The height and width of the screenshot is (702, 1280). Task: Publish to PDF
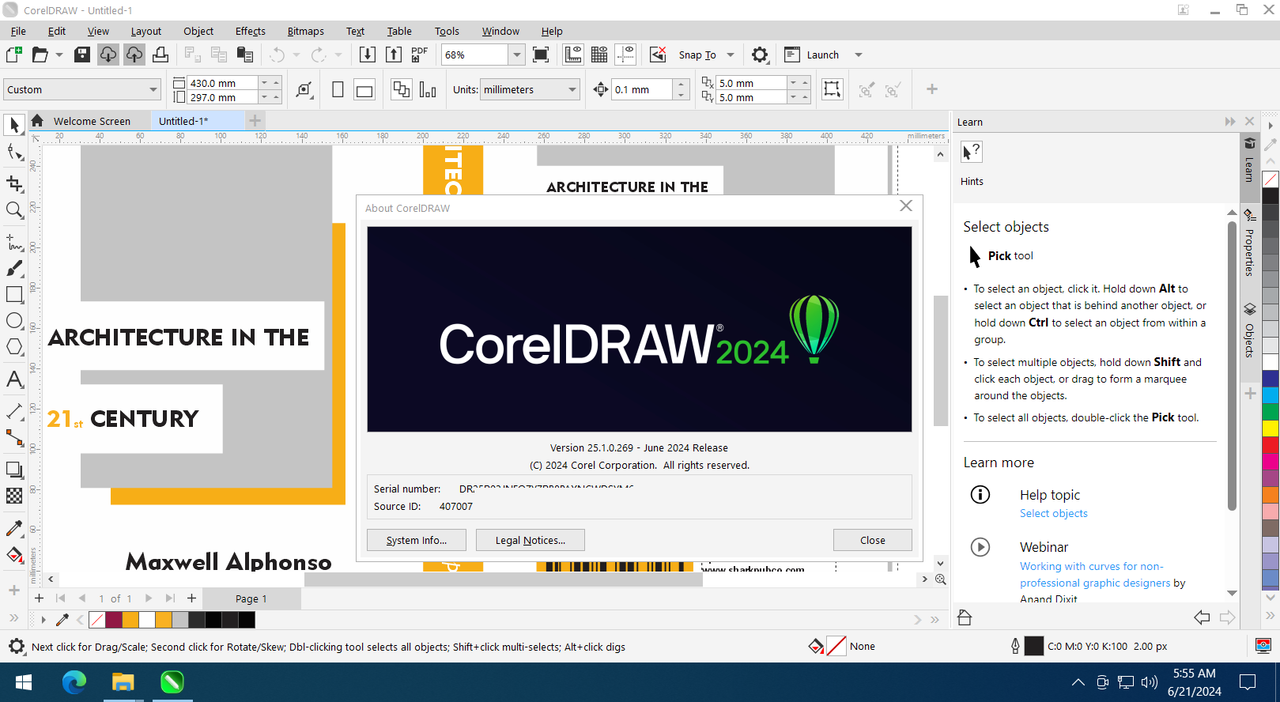[419, 54]
